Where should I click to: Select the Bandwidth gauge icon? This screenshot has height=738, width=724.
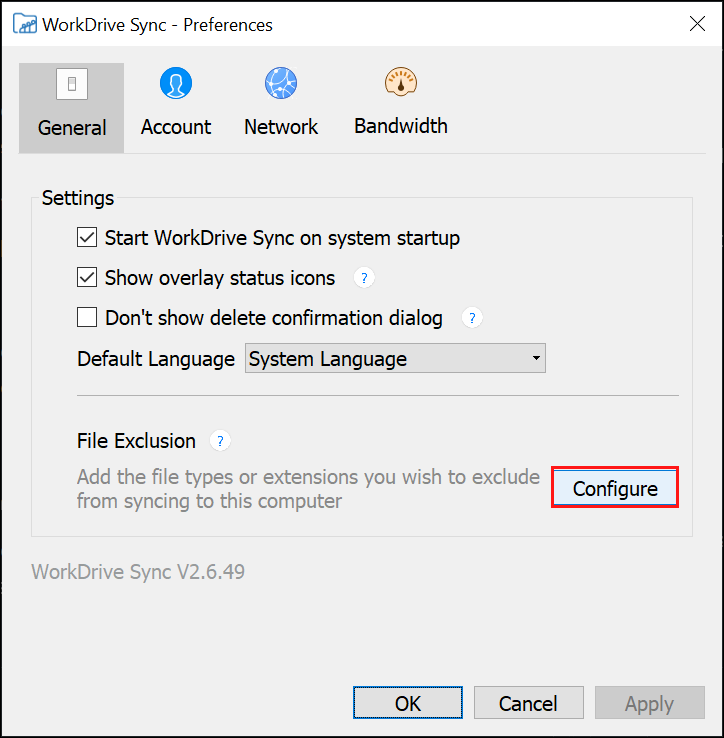pos(401,82)
